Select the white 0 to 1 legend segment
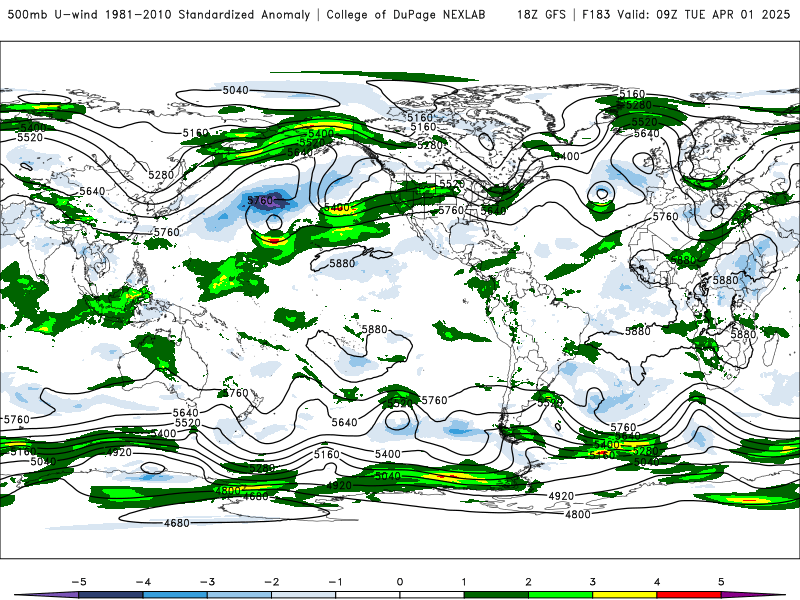This screenshot has height=600, width=800. (x=432, y=595)
